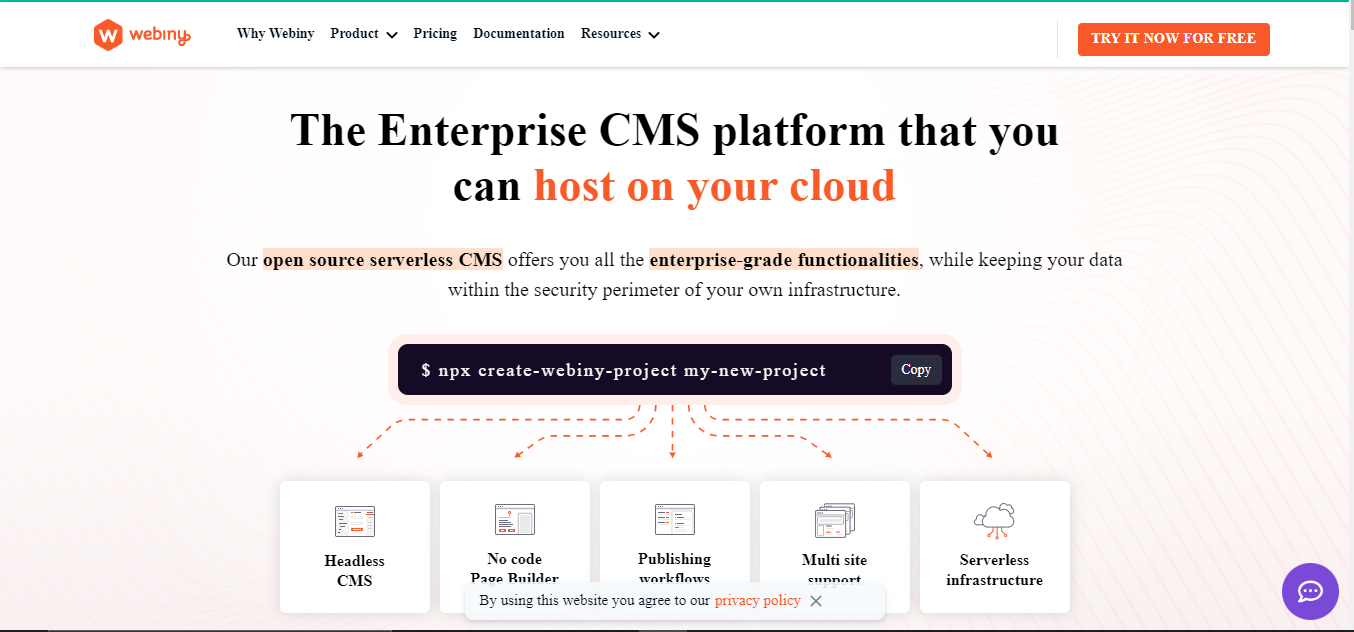Viewport: 1354px width, 632px height.
Task: Click the npx create-webiny-project command text
Action: [x=624, y=371]
